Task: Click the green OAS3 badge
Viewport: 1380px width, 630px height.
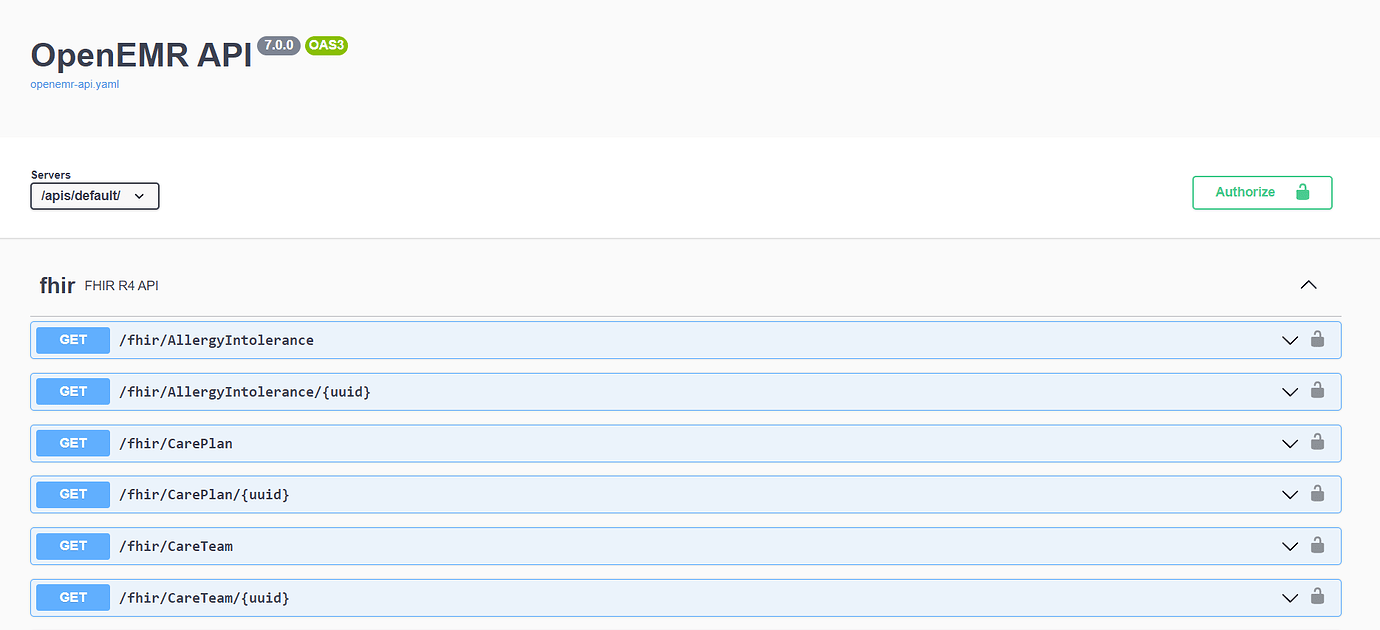Action: (326, 45)
